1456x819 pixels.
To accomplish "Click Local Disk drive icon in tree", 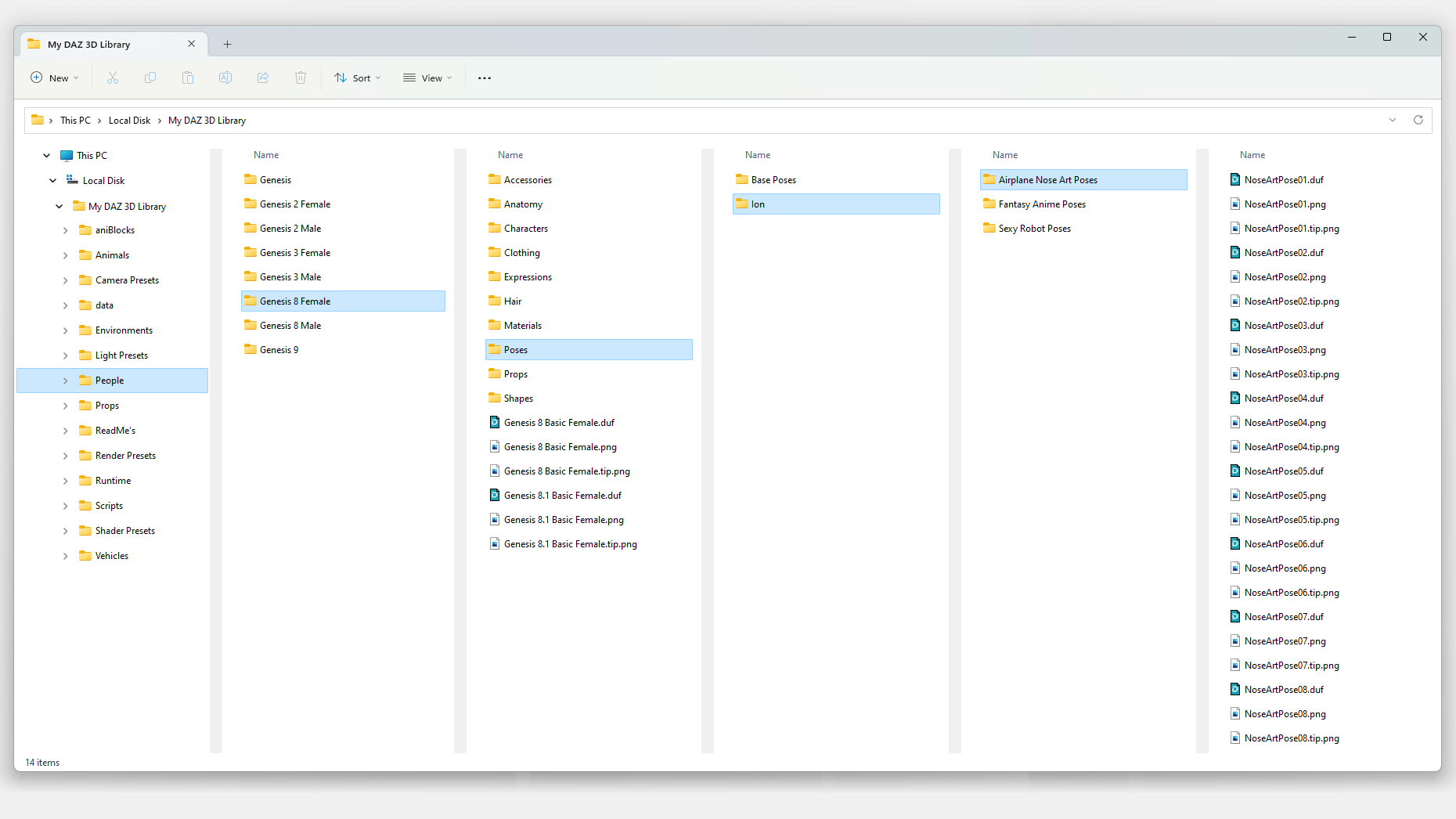I will (x=72, y=180).
